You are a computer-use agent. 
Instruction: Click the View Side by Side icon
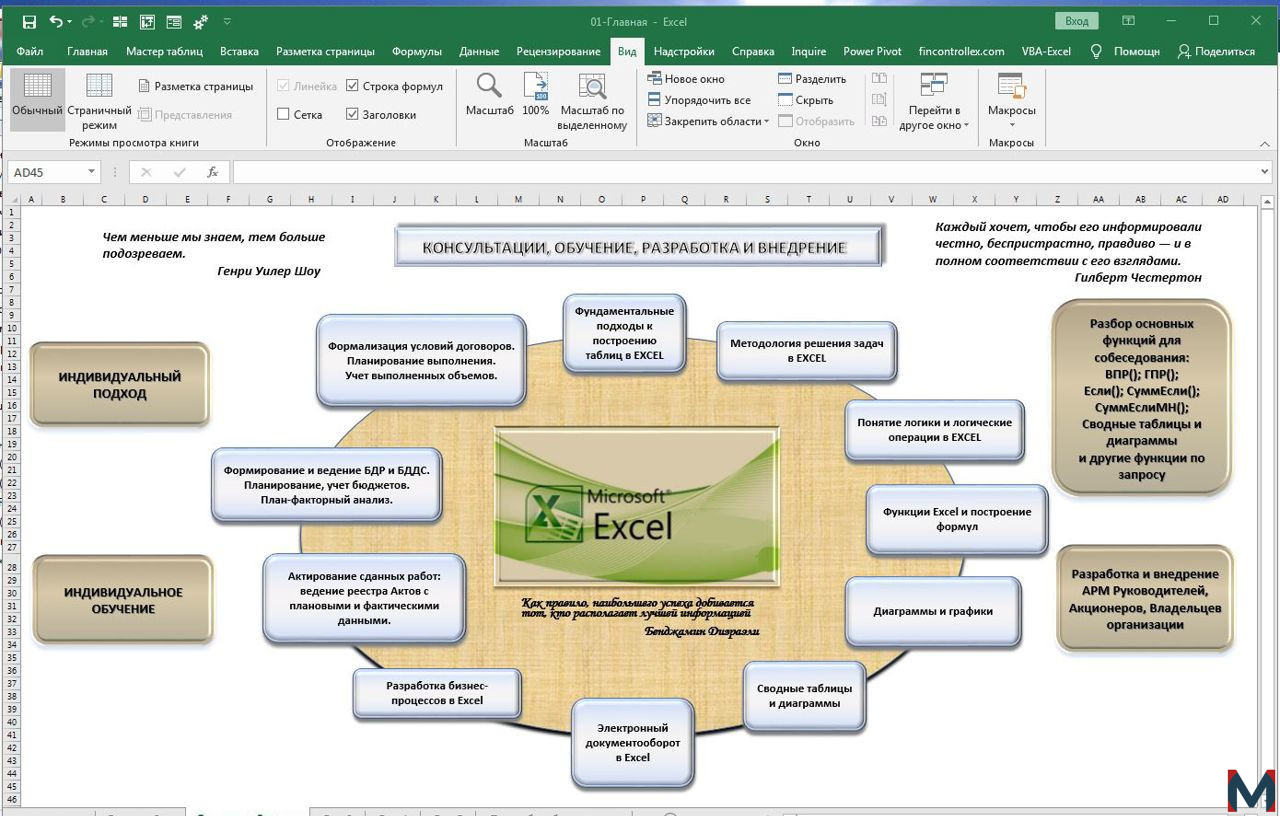coord(879,78)
